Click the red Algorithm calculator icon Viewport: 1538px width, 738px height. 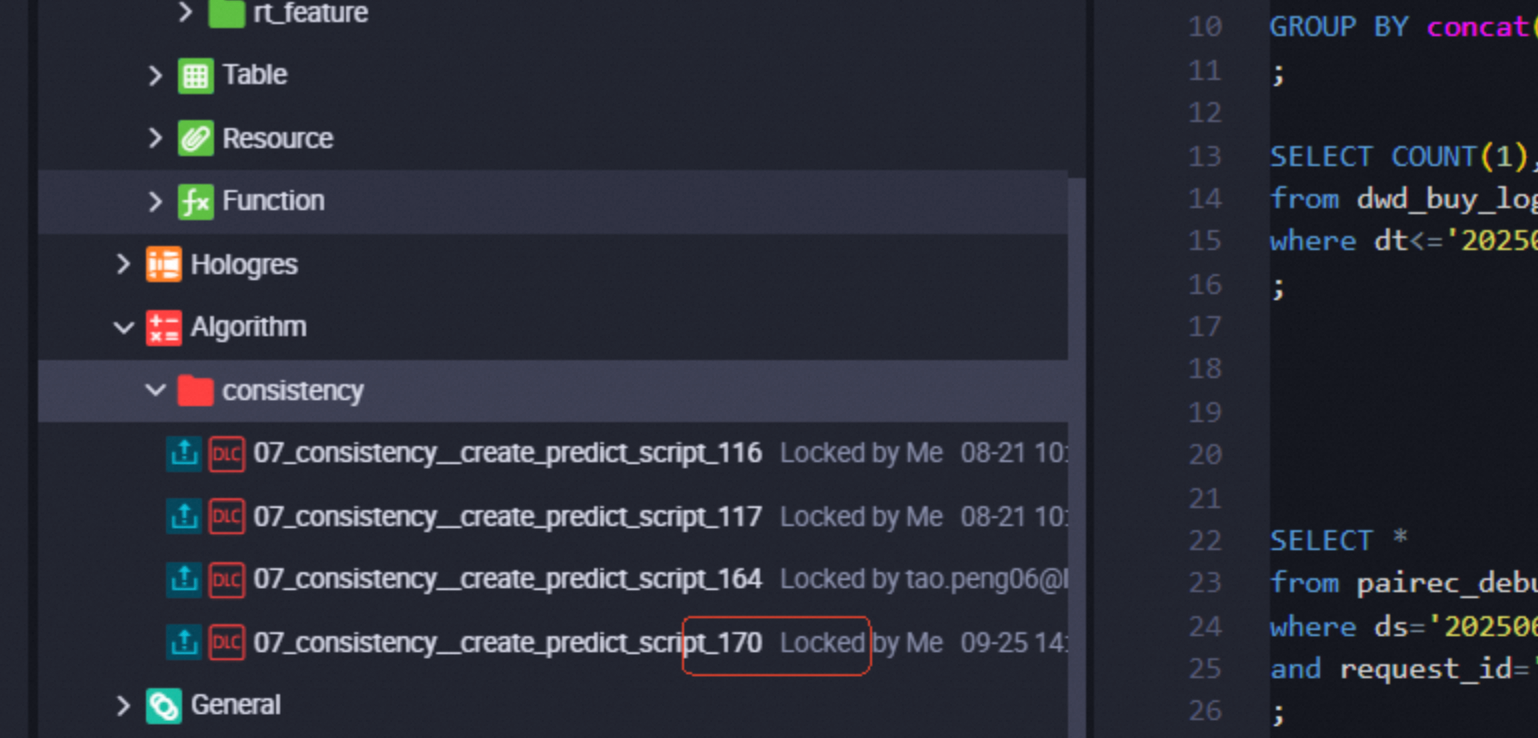163,327
